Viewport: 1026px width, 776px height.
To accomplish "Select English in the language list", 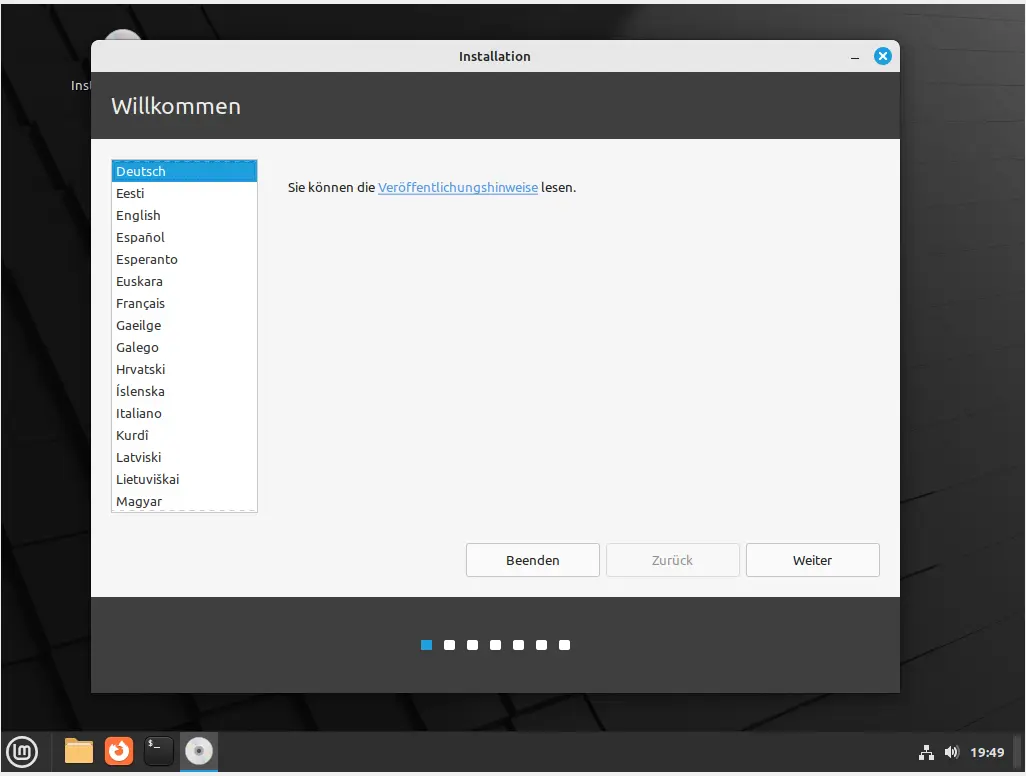I will click(138, 215).
